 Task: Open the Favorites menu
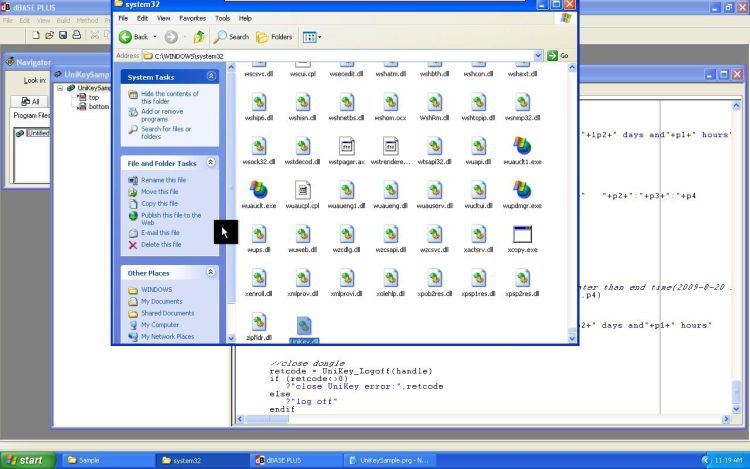pos(192,18)
